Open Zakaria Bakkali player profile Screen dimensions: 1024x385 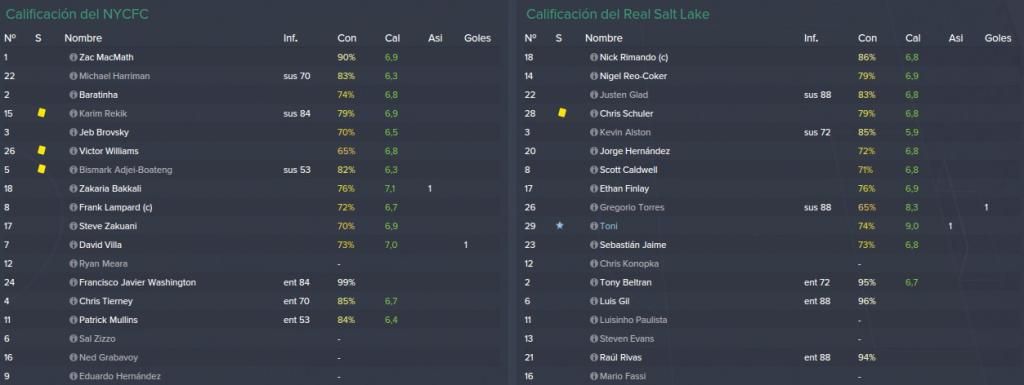click(x=110, y=189)
